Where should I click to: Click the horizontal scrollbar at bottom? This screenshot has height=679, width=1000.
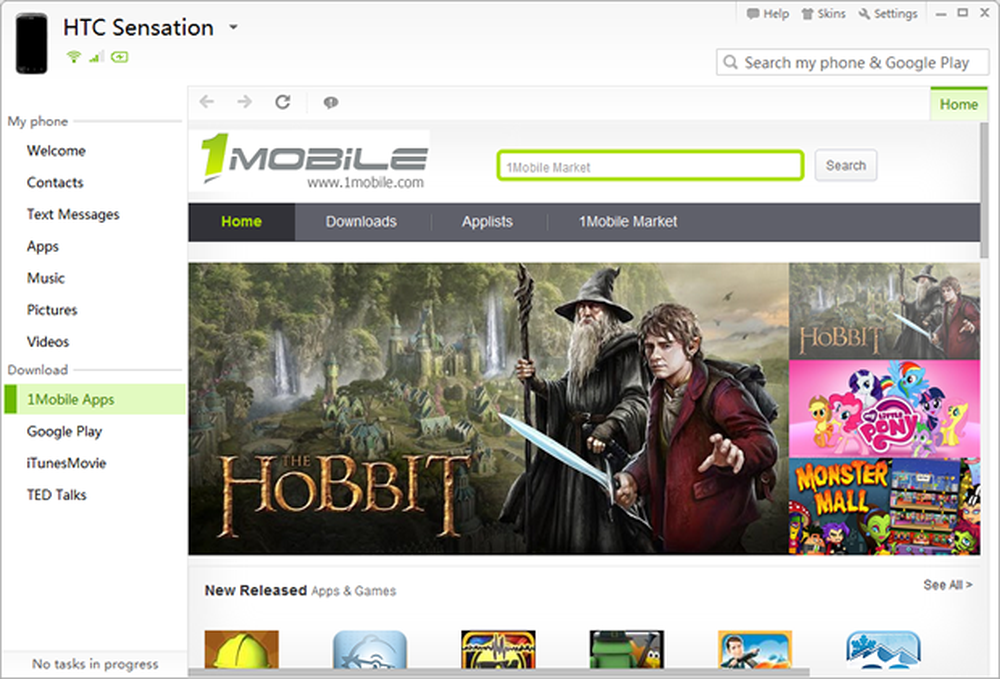(x=499, y=673)
